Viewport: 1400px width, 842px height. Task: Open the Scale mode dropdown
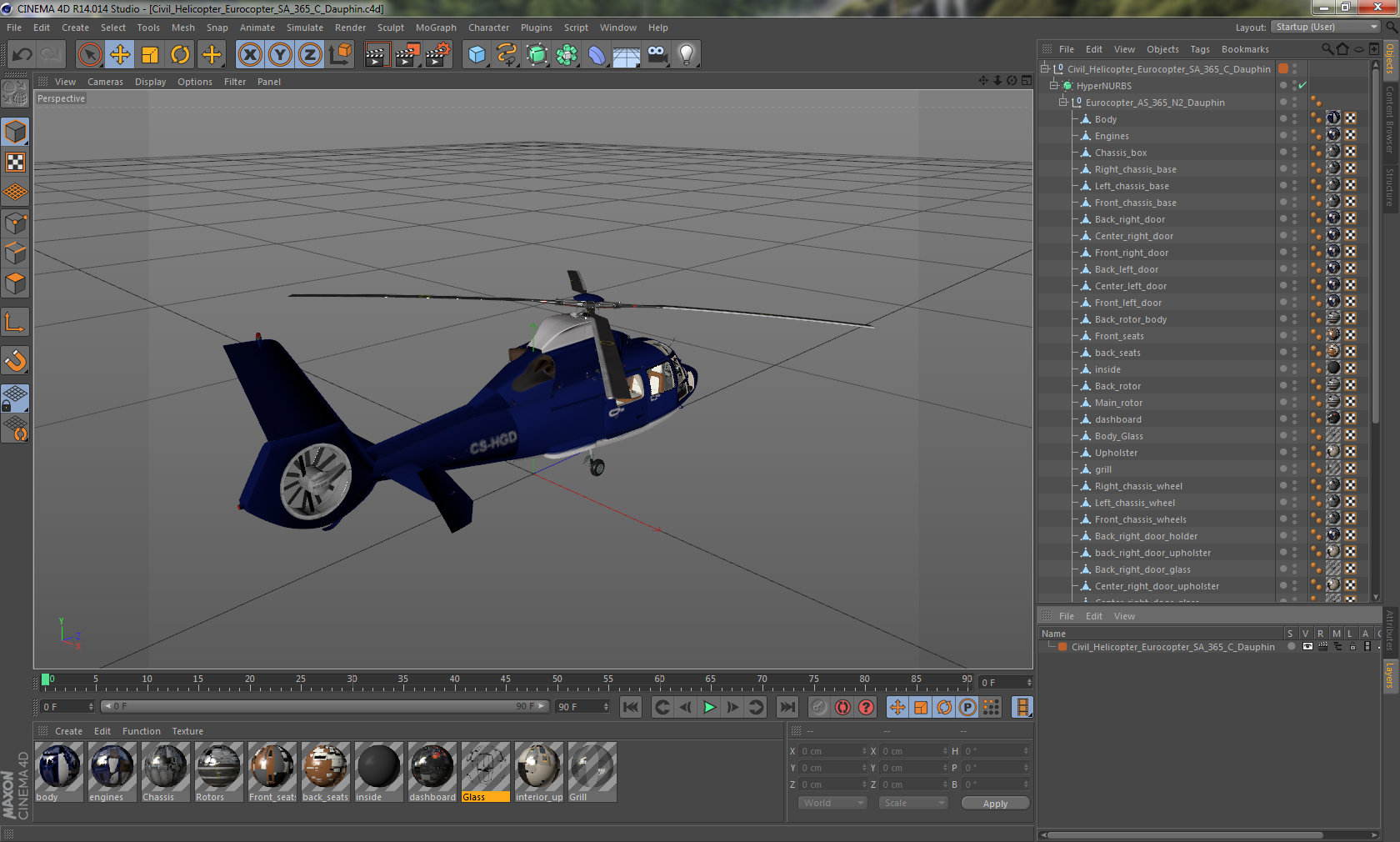pyautogui.click(x=913, y=803)
